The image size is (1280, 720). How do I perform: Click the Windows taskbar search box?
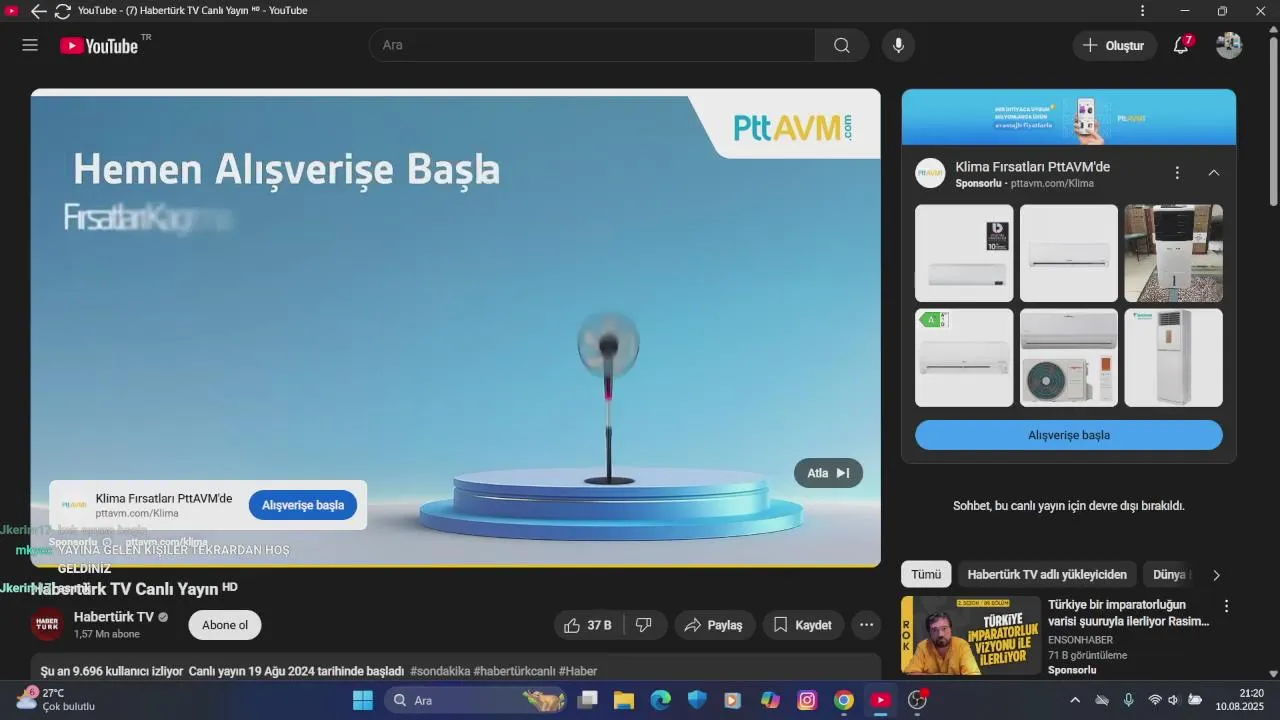point(475,700)
